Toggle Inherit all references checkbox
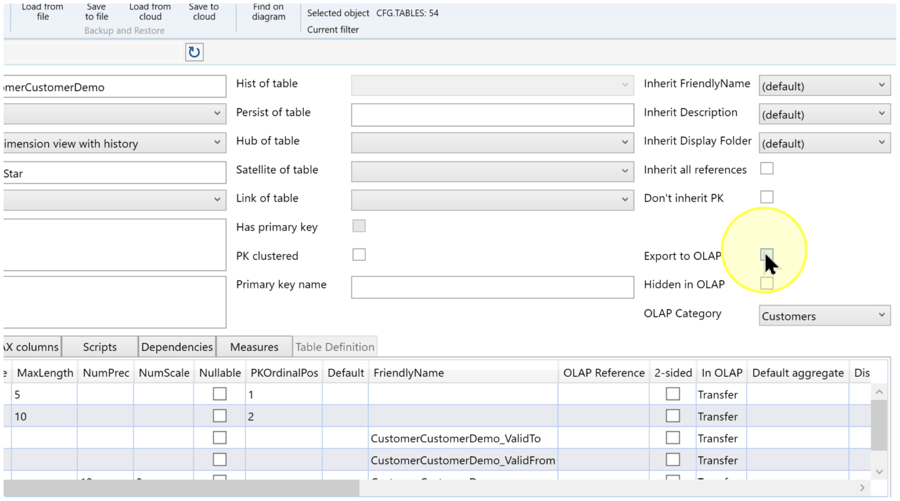 point(767,169)
